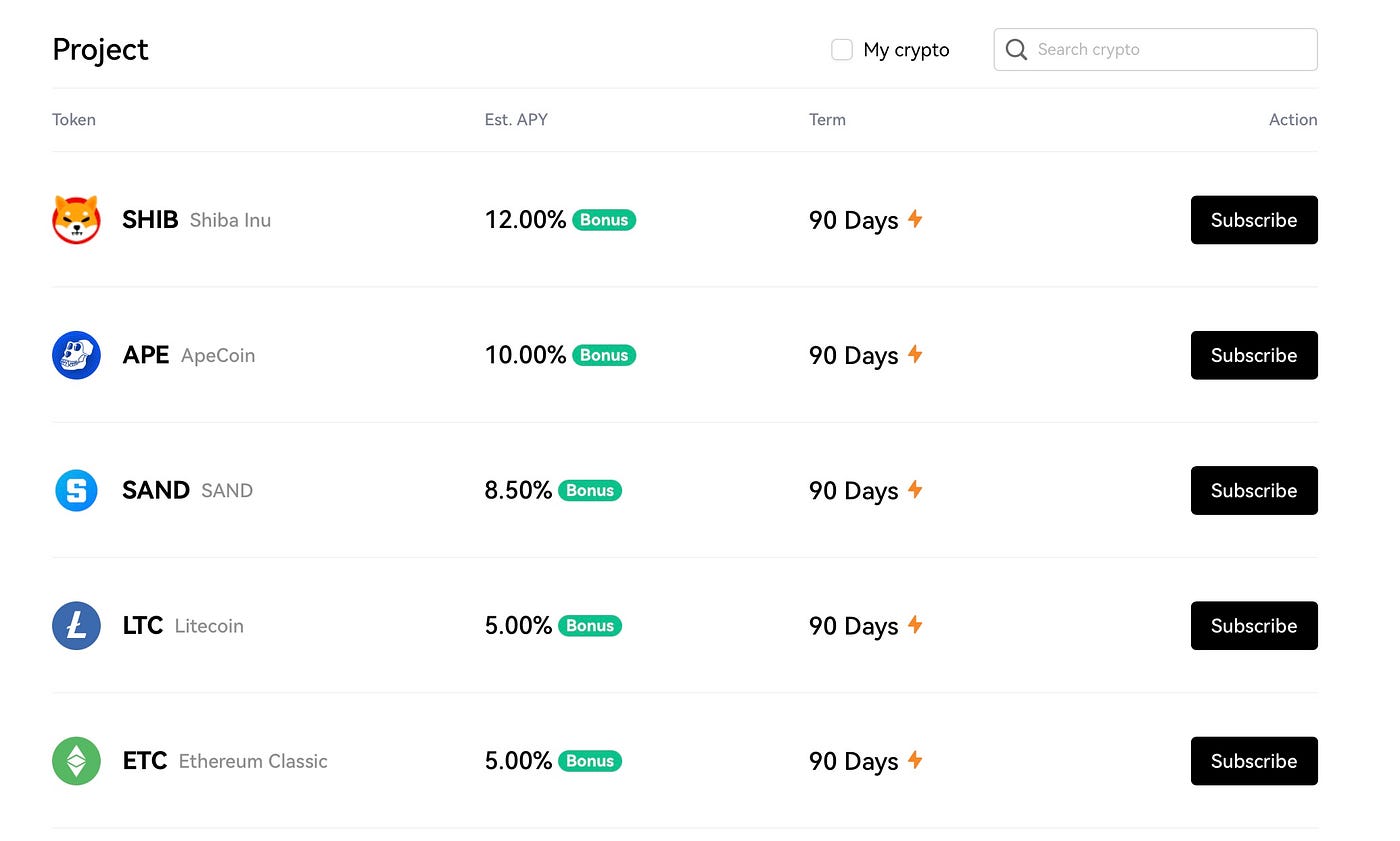Click the Action column header
The height and width of the screenshot is (841, 1400).
[1293, 119]
